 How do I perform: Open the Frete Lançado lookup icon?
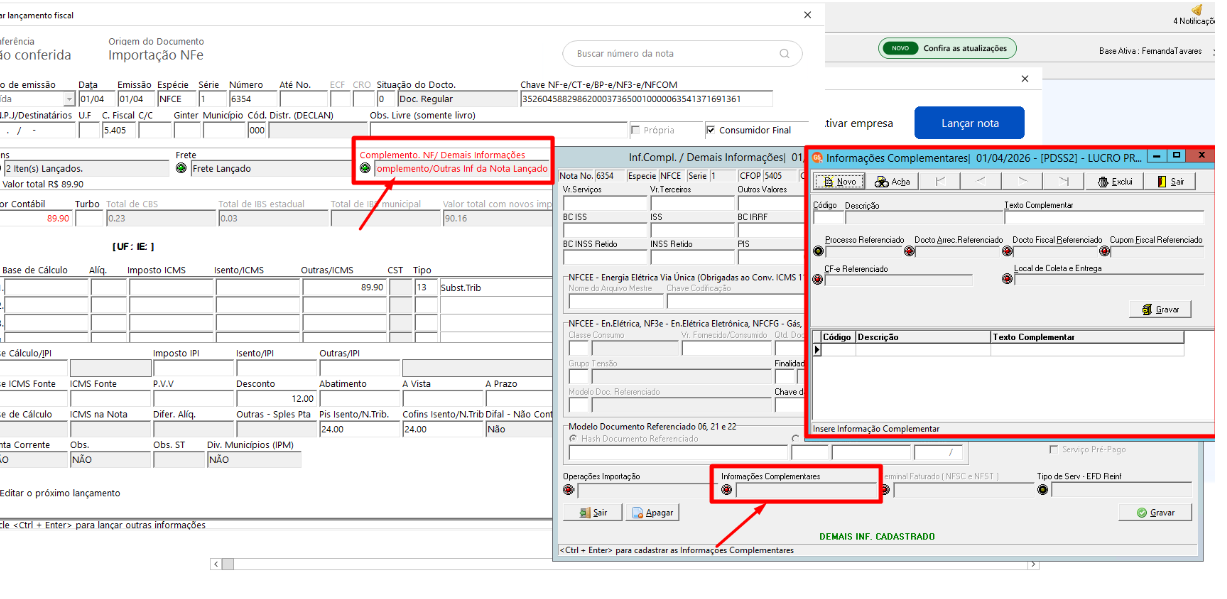181,169
